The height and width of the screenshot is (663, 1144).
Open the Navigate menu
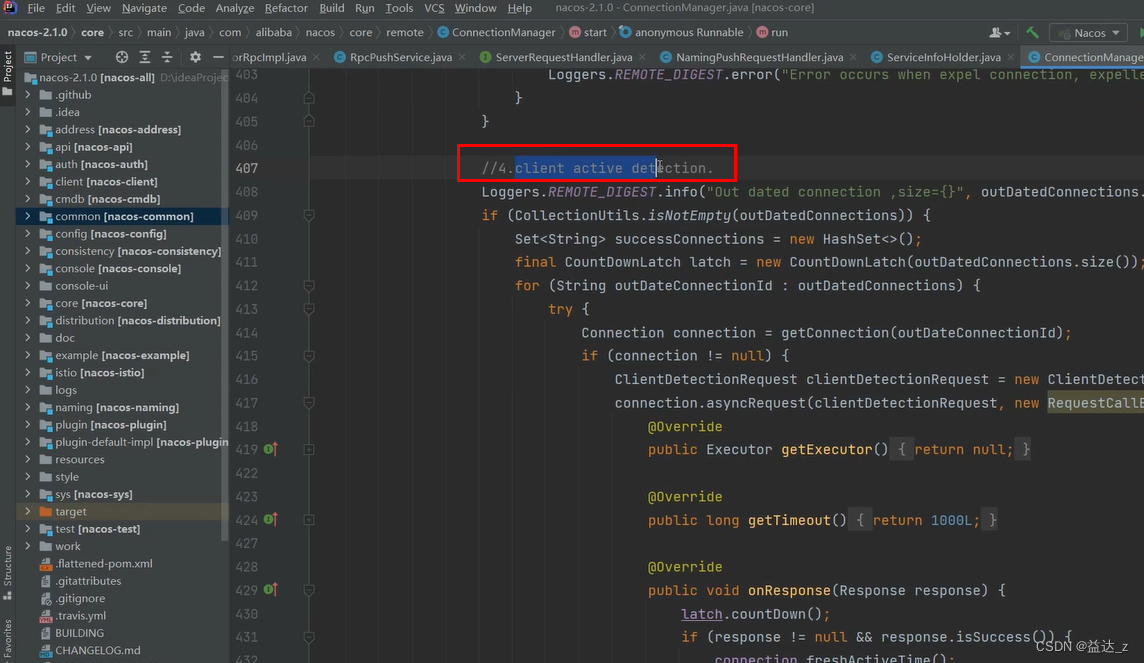click(144, 8)
